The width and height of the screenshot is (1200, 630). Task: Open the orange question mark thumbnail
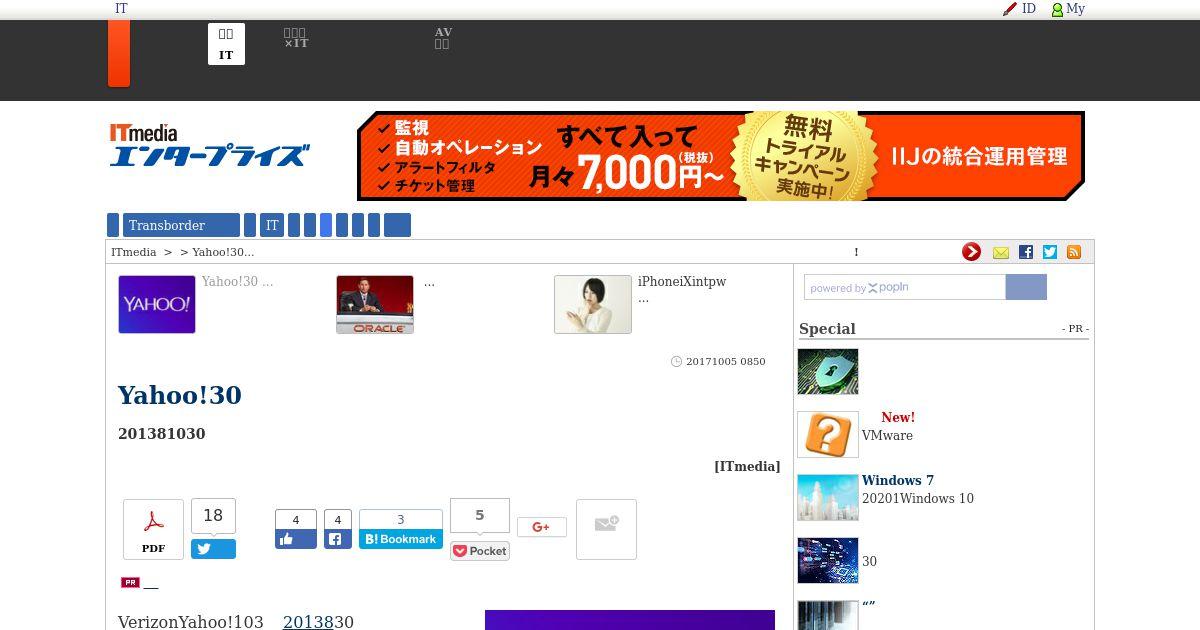[828, 434]
